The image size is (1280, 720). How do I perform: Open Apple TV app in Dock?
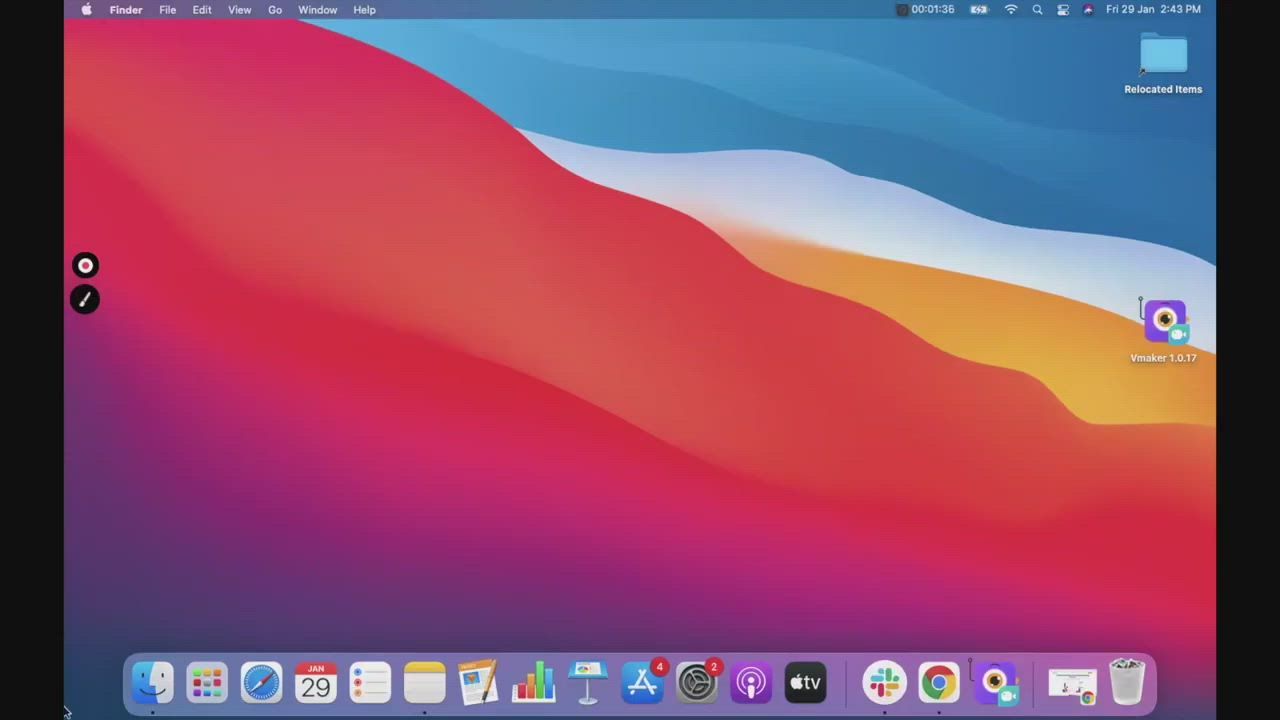click(x=805, y=683)
